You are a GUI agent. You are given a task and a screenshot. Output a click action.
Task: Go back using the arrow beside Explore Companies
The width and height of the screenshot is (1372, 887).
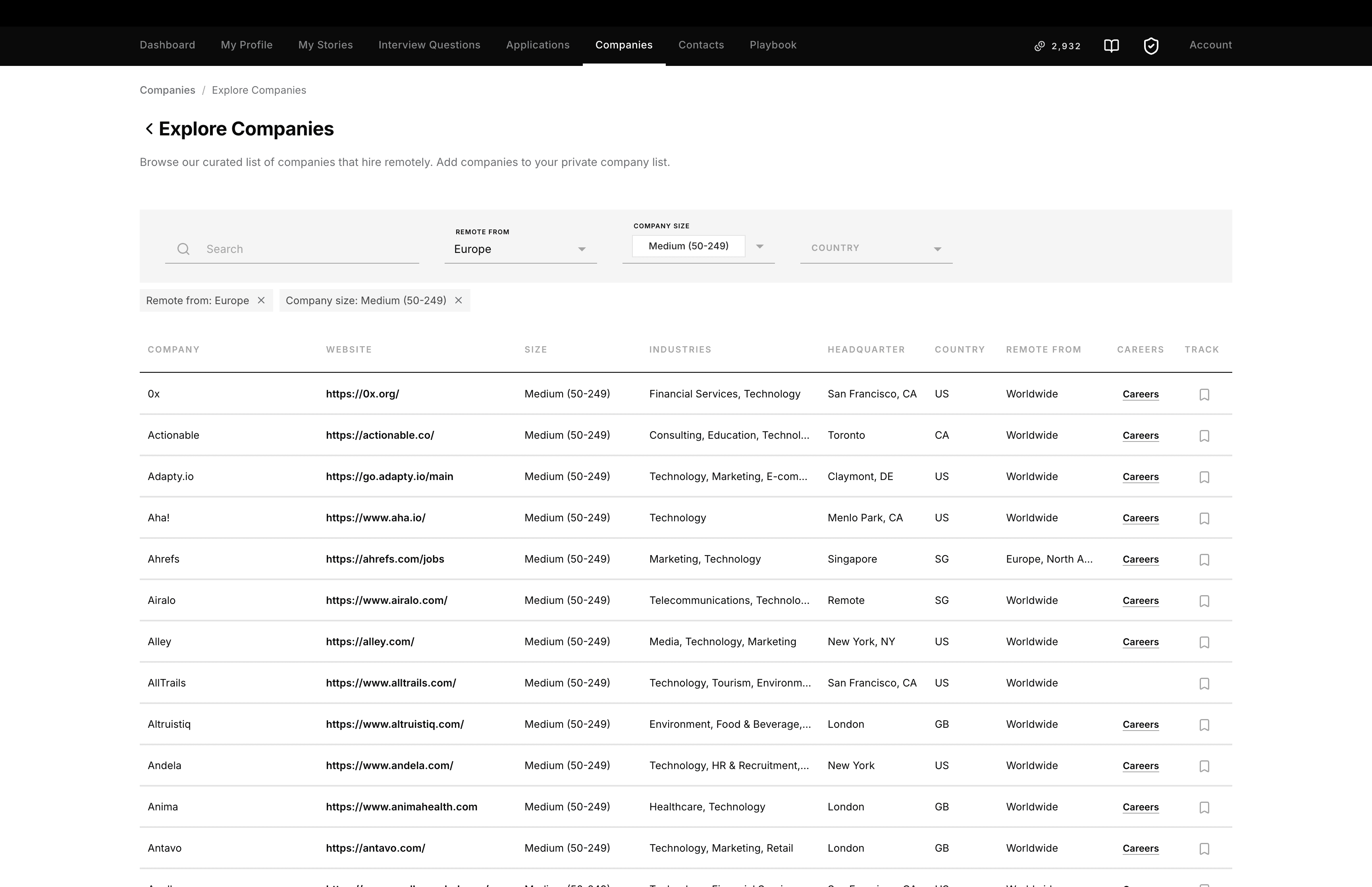click(x=149, y=128)
